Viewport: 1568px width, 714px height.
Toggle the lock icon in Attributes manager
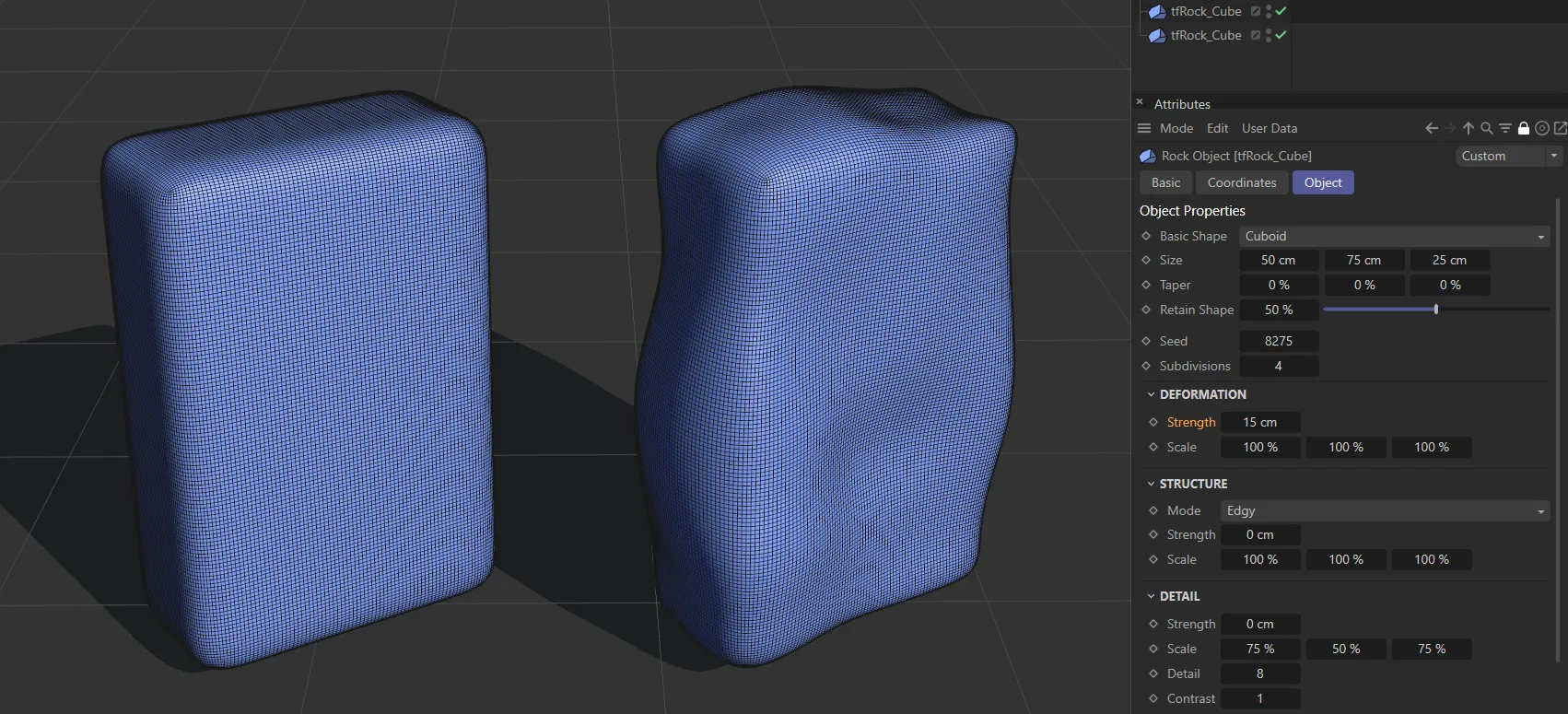1524,128
